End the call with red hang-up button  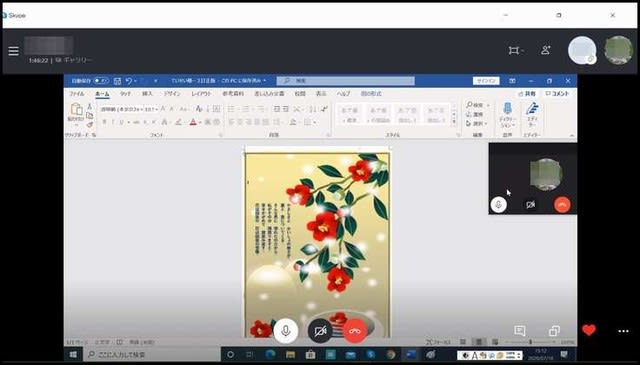click(x=355, y=331)
